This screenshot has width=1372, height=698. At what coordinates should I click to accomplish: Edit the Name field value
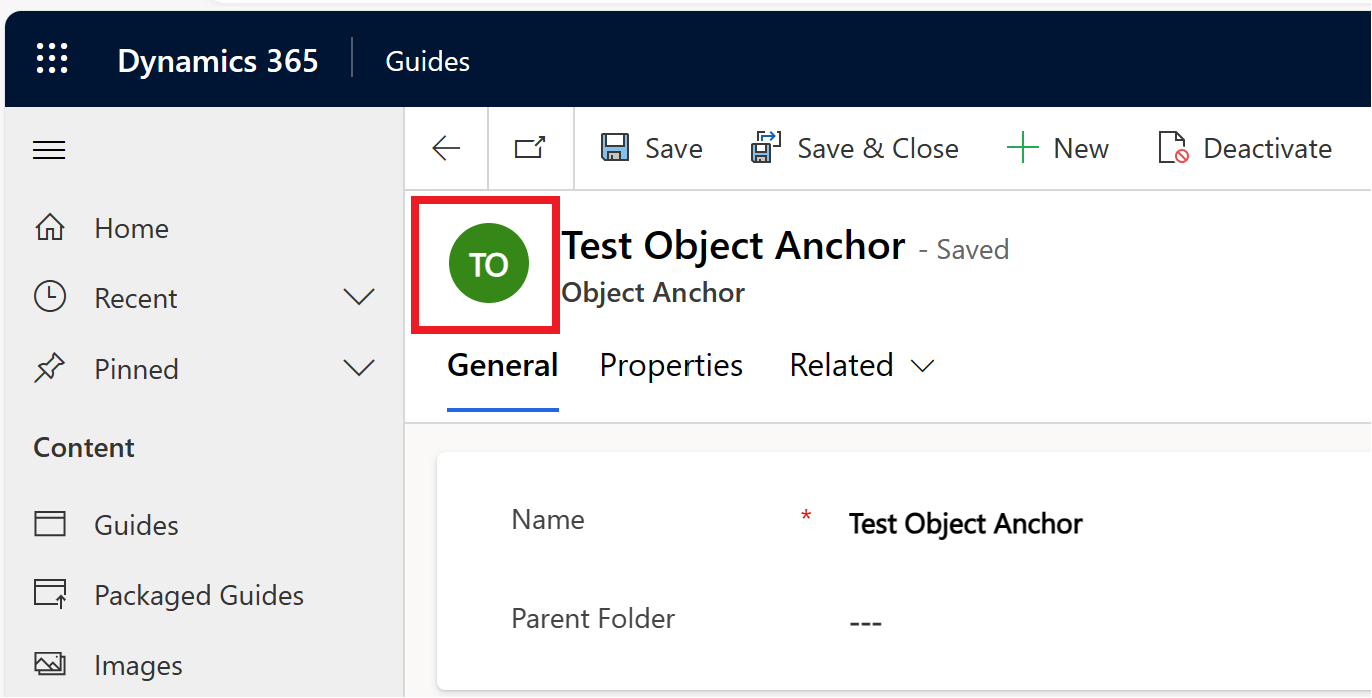point(966,524)
